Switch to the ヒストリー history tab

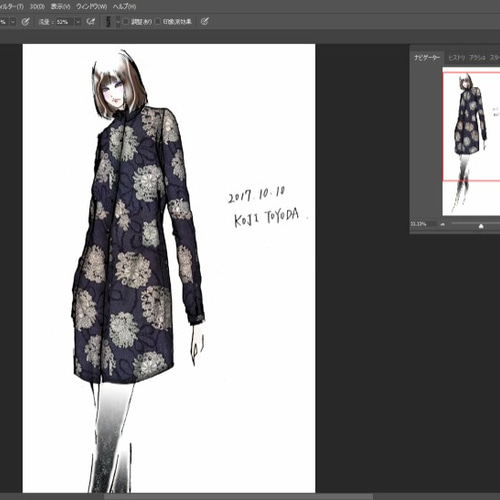pos(456,58)
